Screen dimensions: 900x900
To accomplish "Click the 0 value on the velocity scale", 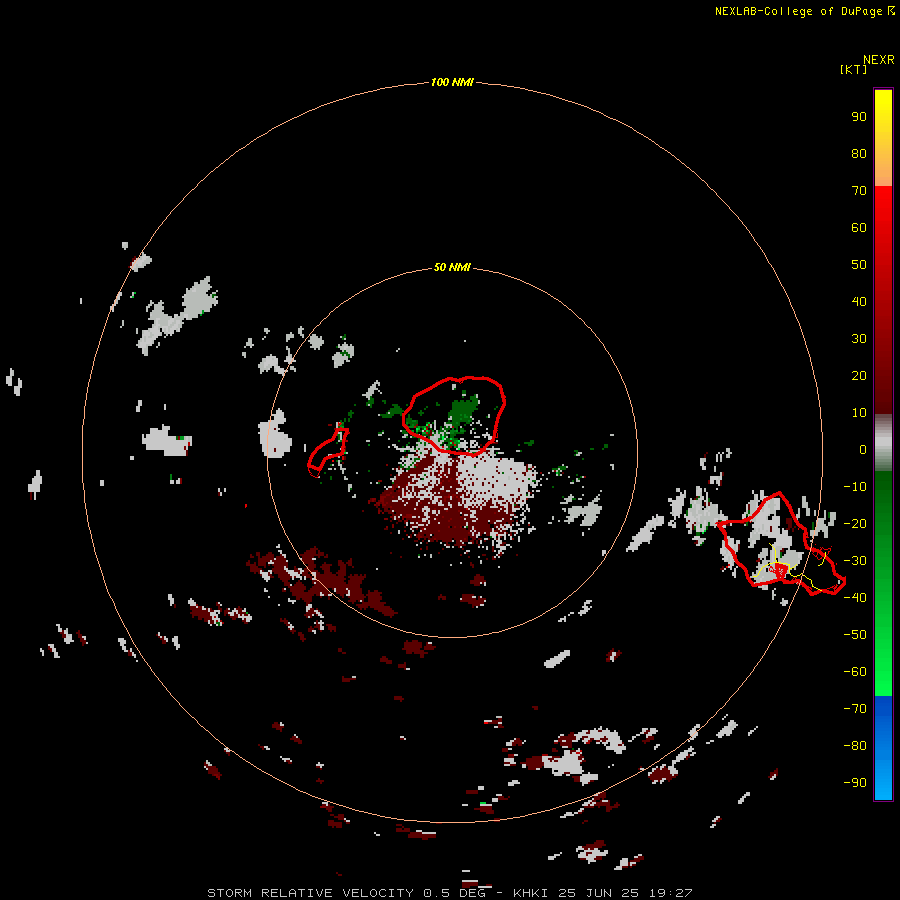I will point(863,449).
